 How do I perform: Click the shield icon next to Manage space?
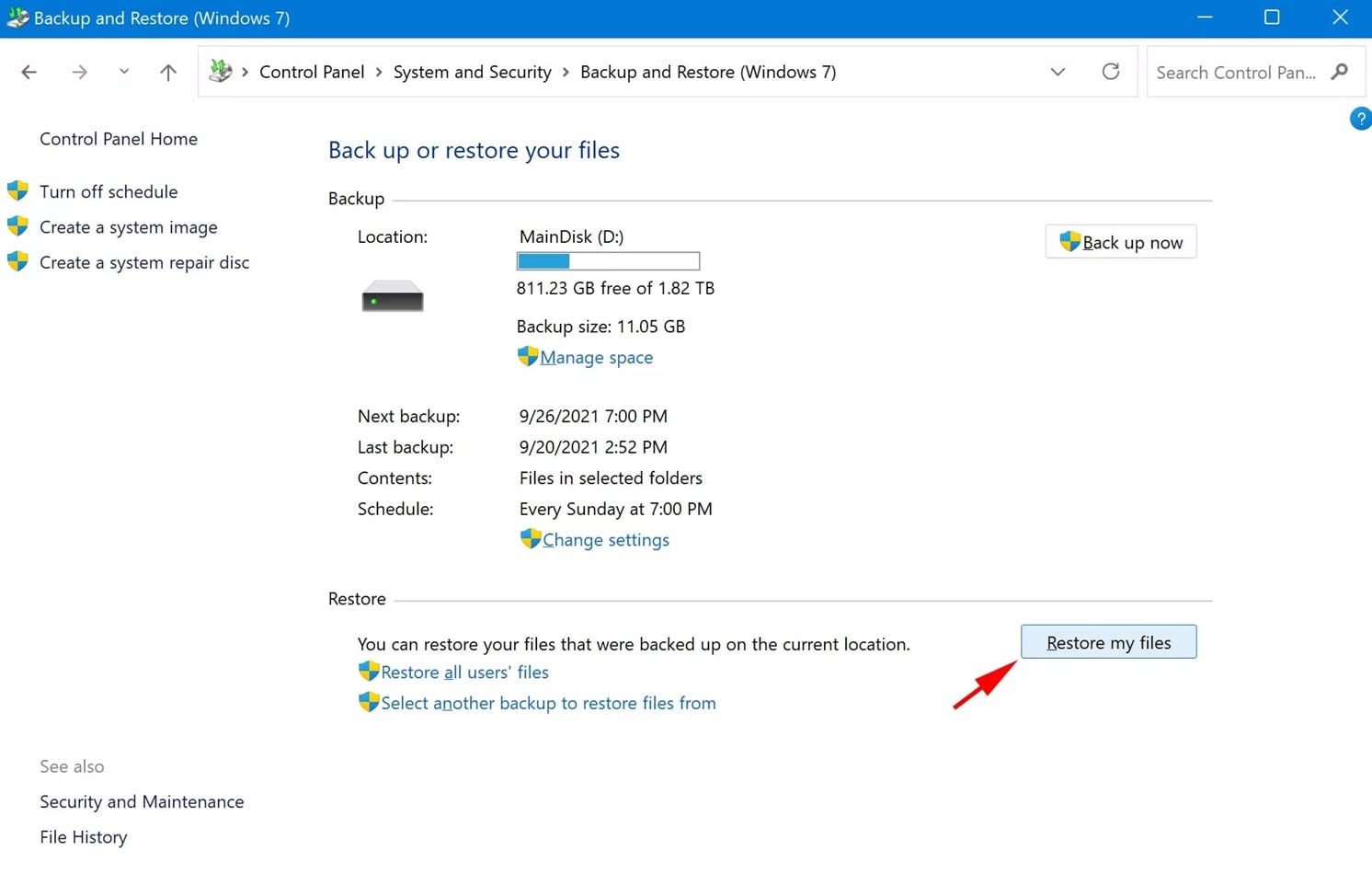528,355
